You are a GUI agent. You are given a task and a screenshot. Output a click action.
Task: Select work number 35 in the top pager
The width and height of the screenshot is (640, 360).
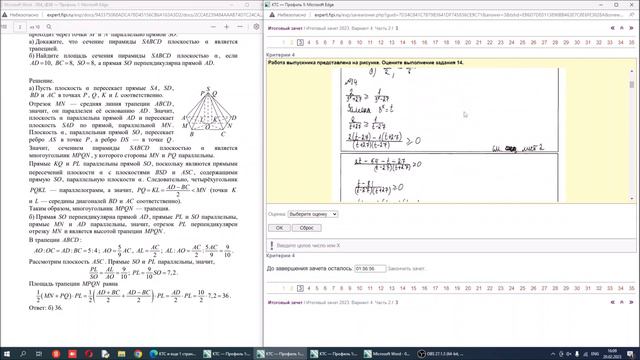[631, 42]
